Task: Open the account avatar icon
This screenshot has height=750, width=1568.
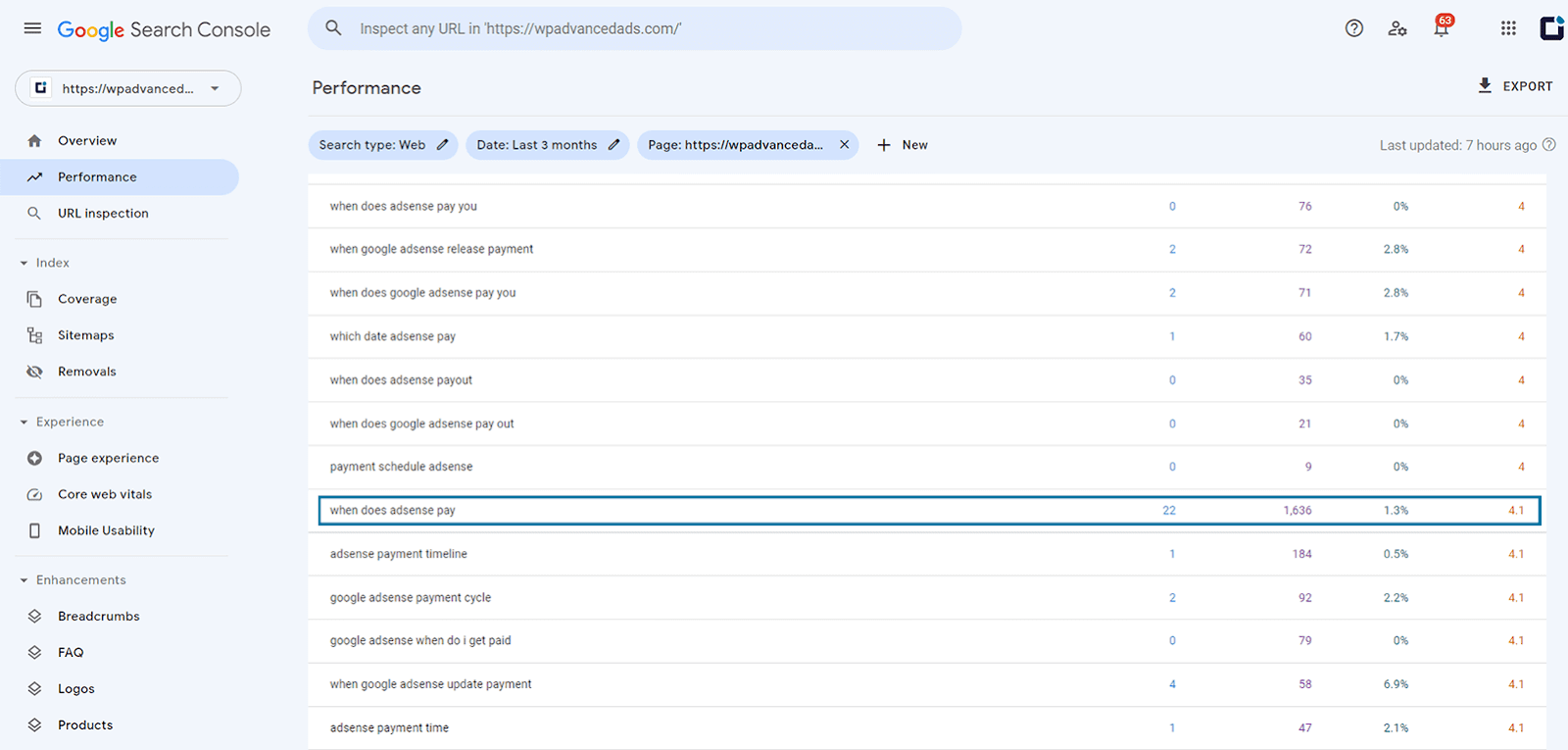Action: tap(1552, 28)
